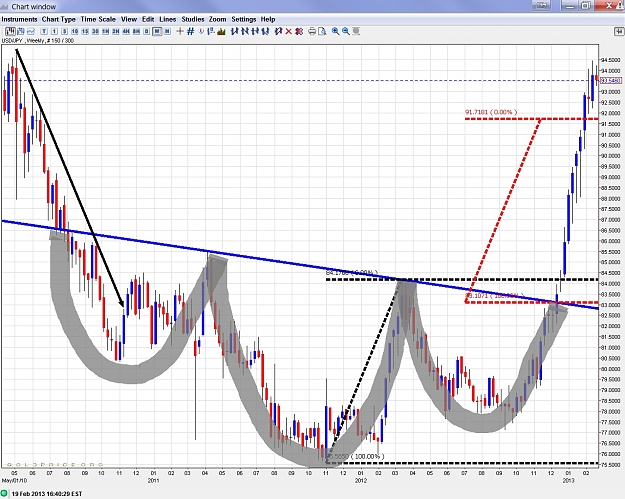The width and height of the screenshot is (625, 499).
Task: Zoom out with magnifier minus icon
Action: coord(346,31)
